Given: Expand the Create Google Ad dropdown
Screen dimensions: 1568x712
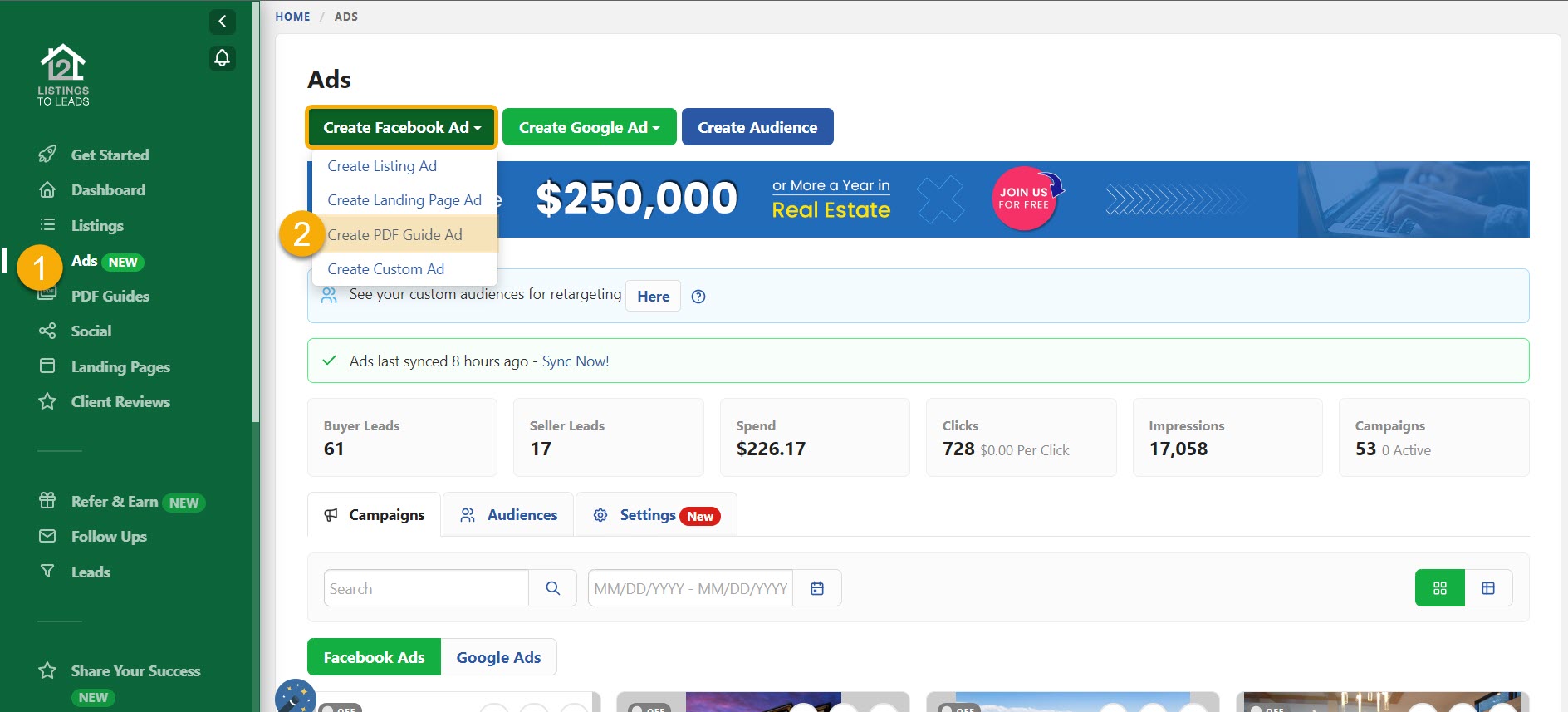Looking at the screenshot, I should click(589, 127).
